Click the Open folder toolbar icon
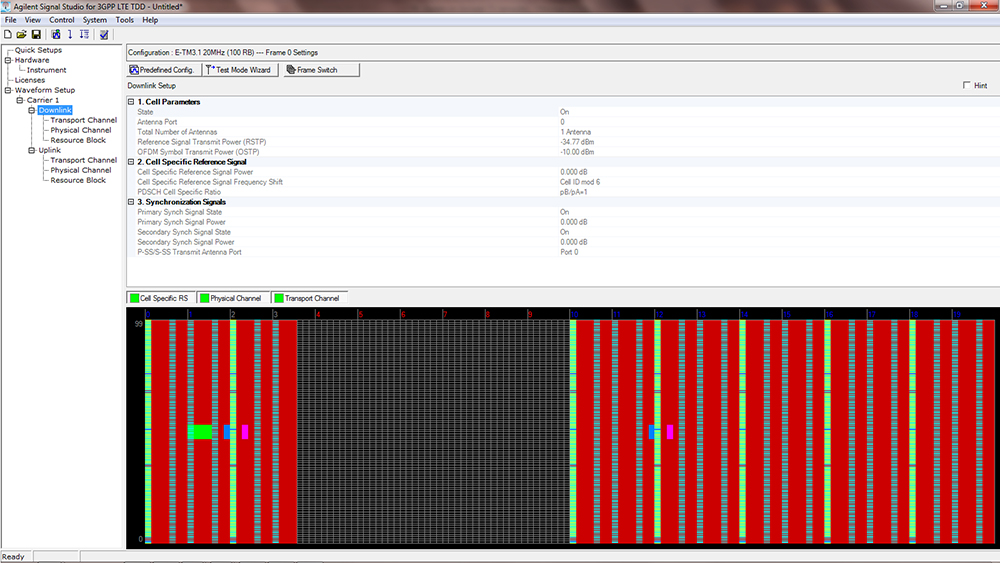1000x563 pixels. pyautogui.click(x=22, y=35)
